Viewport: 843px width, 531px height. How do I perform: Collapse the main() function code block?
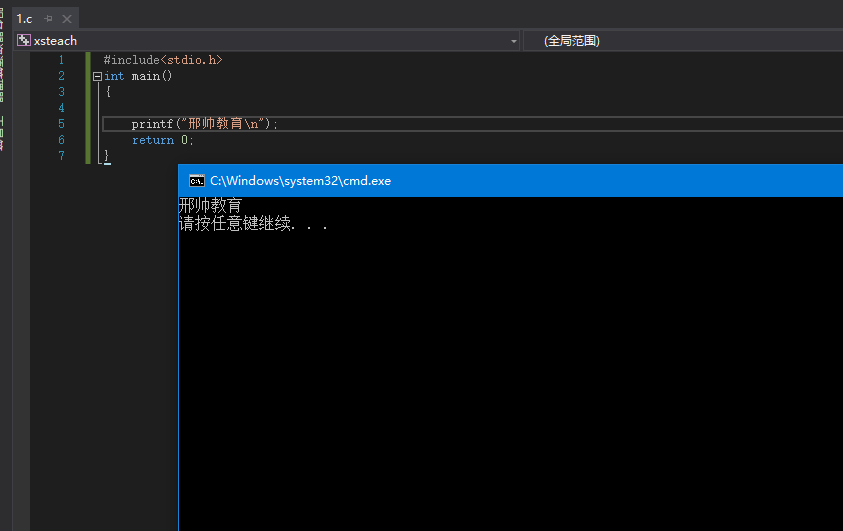(97, 76)
